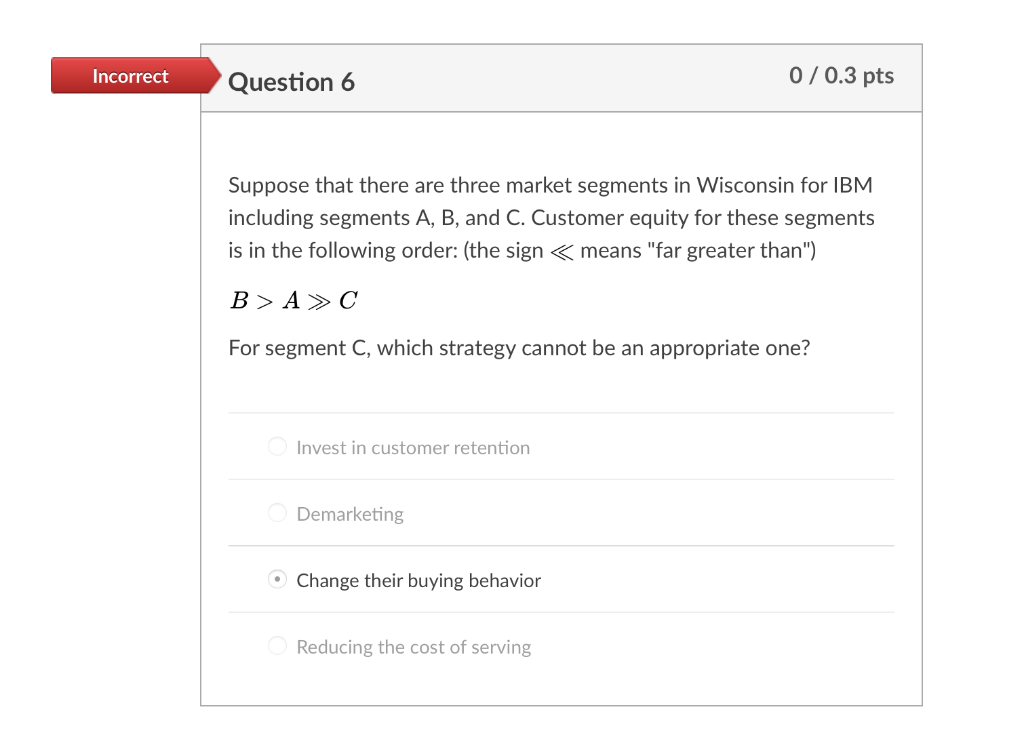Image resolution: width=1024 pixels, height=739 pixels.
Task: Click the letter B in the formula
Action: coord(238,300)
